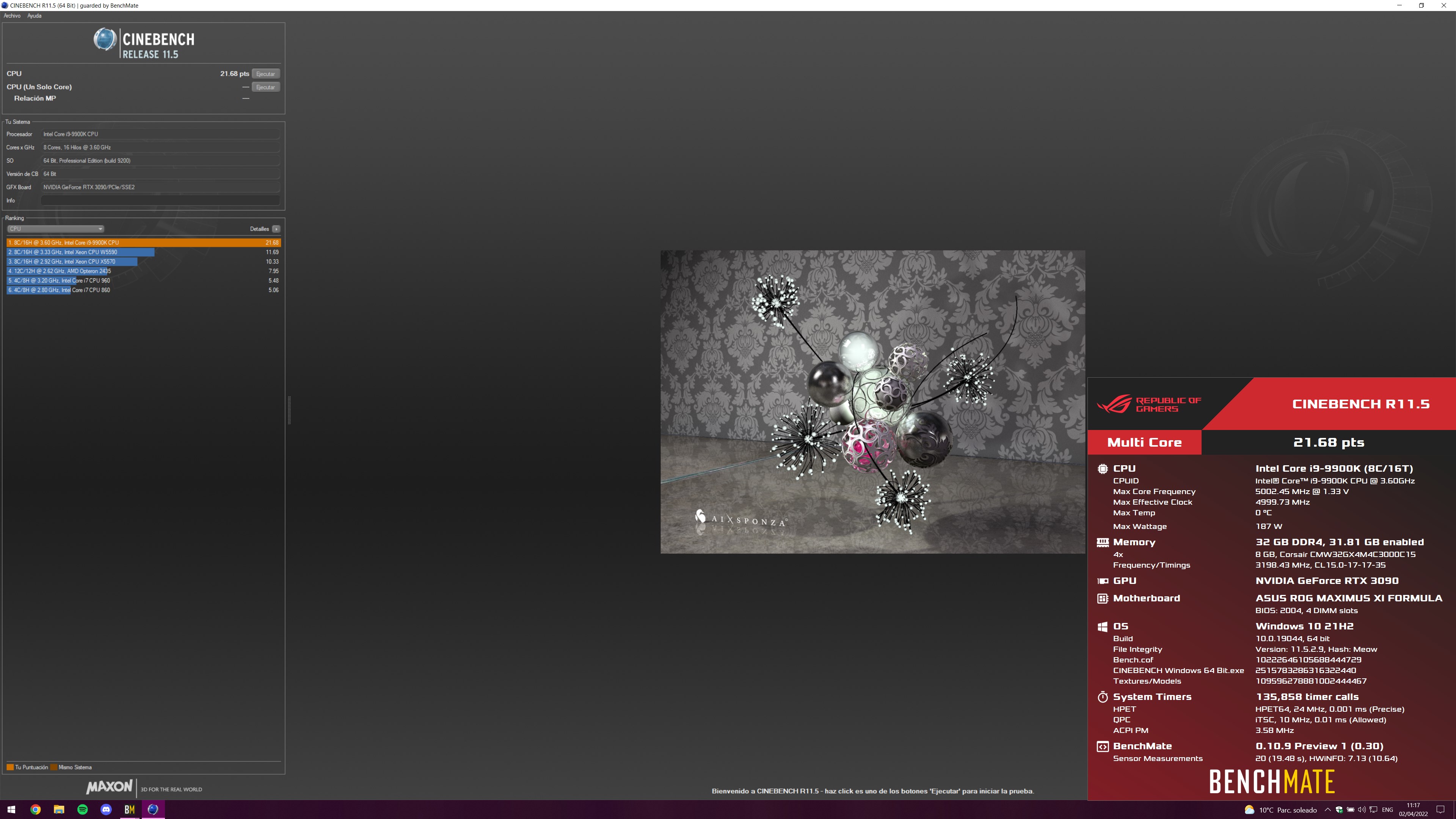1456x819 pixels.
Task: Run the CPU multi-core test with Ejecutar
Action: (266, 74)
